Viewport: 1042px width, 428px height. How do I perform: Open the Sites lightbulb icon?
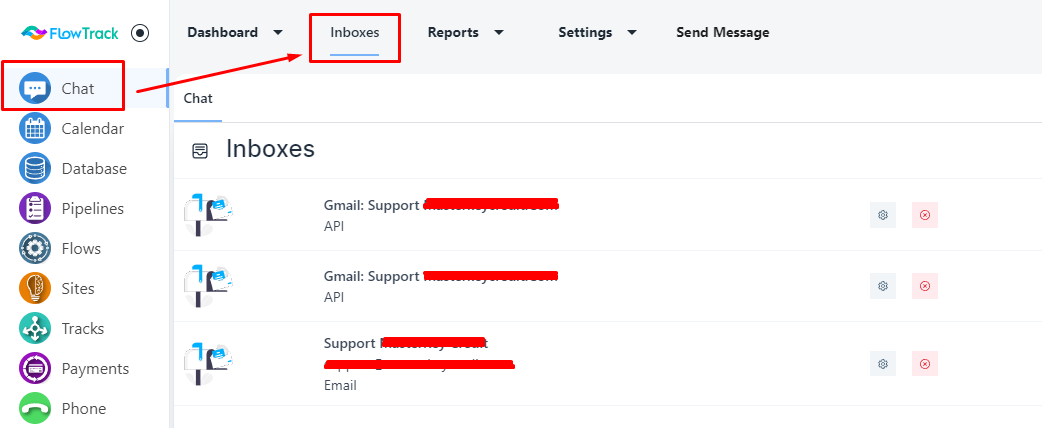click(x=35, y=288)
